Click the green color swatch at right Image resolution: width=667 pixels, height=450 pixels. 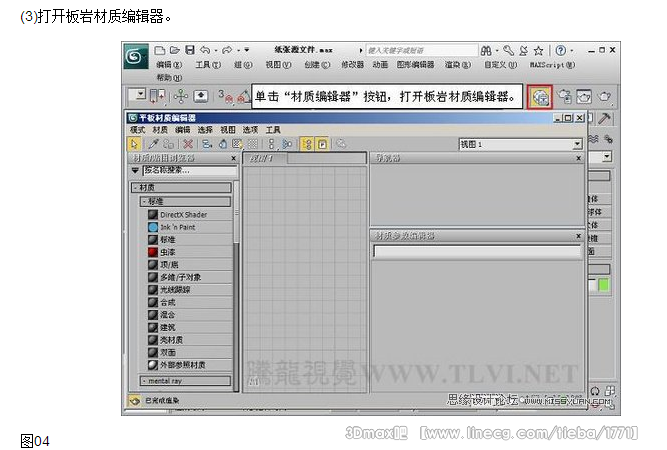[604, 285]
